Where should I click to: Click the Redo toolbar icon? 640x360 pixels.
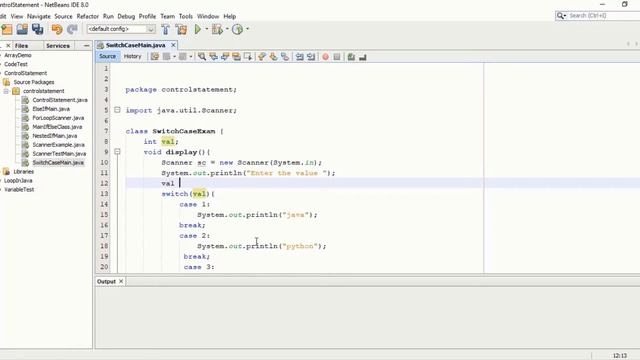coord(72,29)
